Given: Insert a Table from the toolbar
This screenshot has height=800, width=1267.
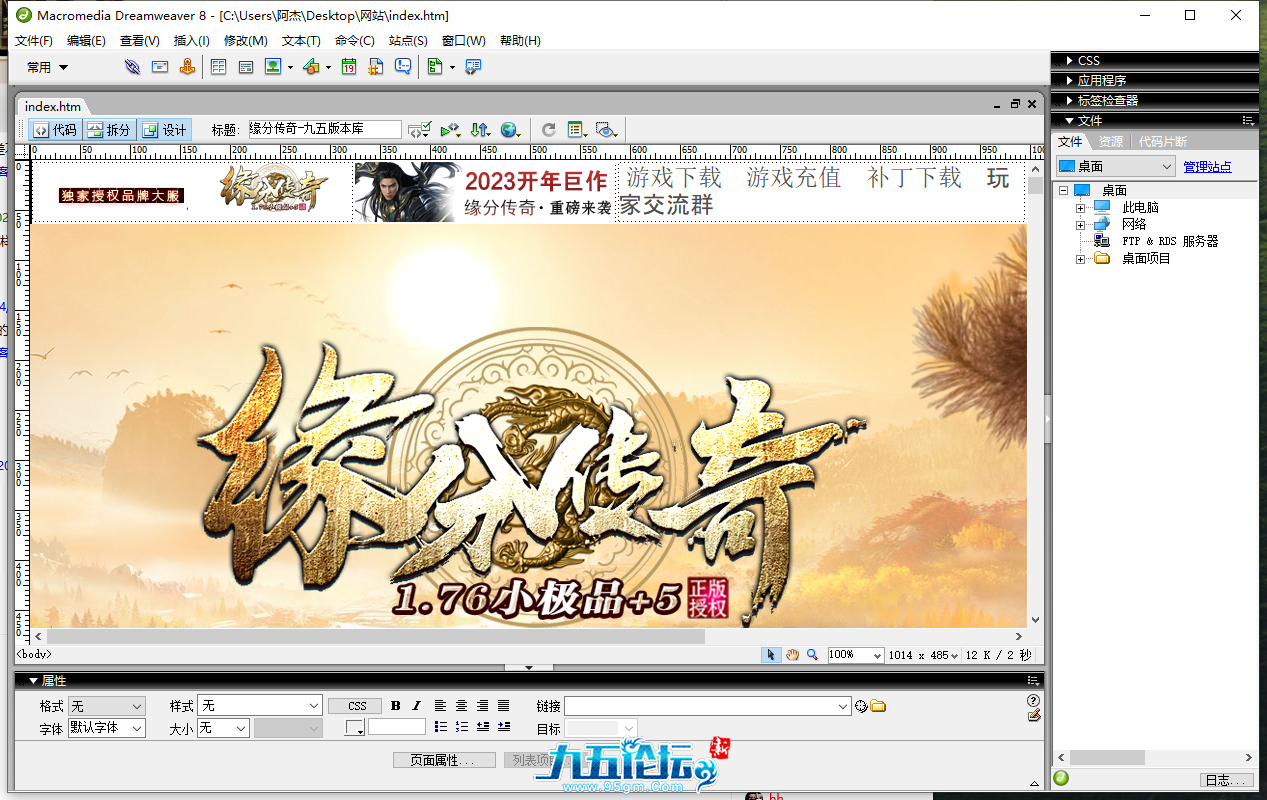Looking at the screenshot, I should (x=218, y=67).
